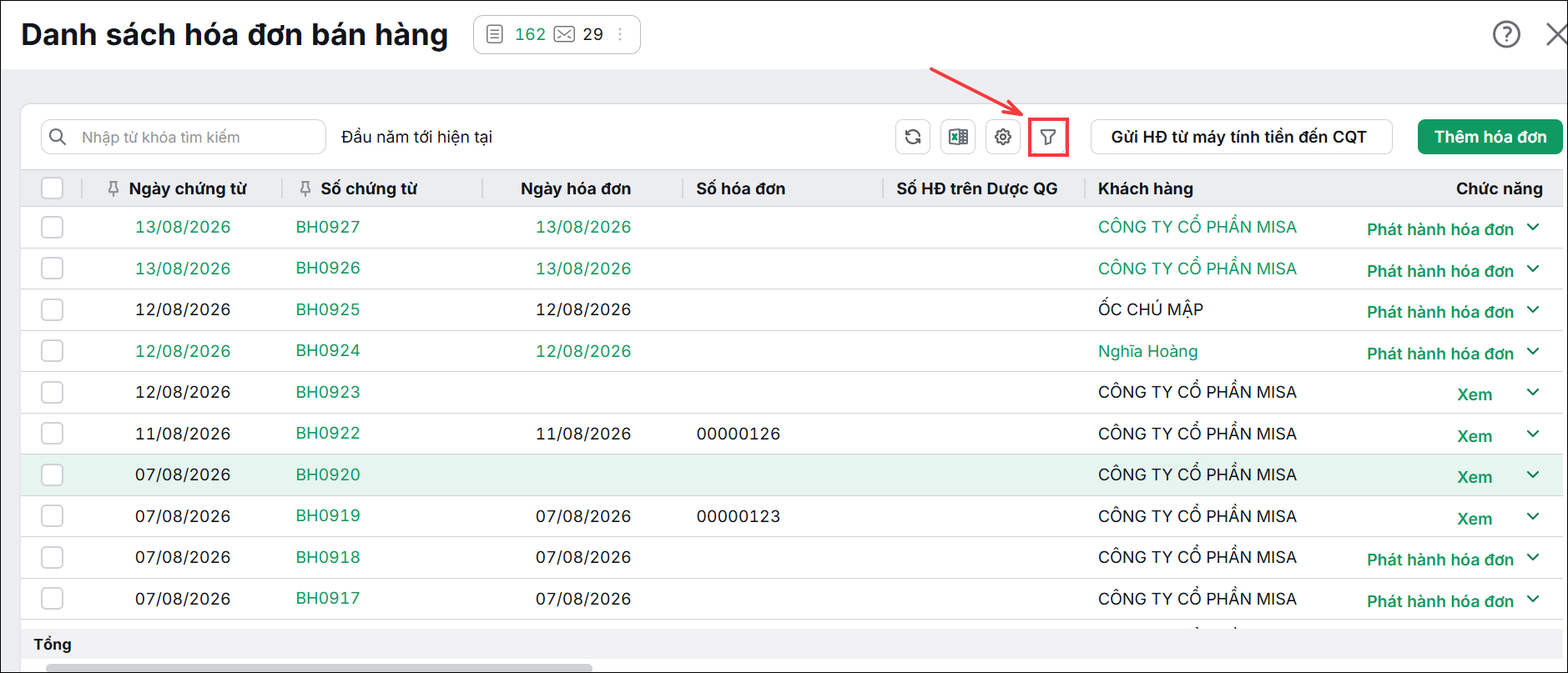Viewport: 1568px width, 673px height.
Task: Click the horizontal scrollbar at bottom
Action: coord(319,668)
